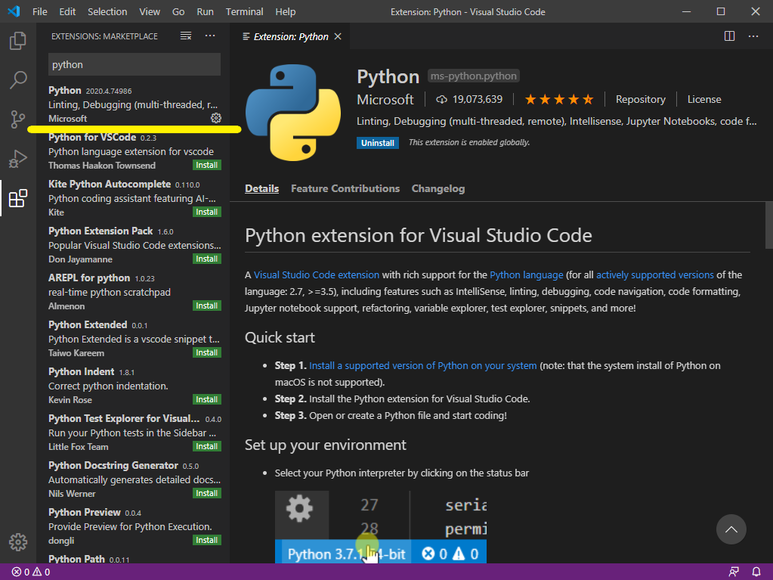Install Python Test Explorer extension

tap(207, 446)
